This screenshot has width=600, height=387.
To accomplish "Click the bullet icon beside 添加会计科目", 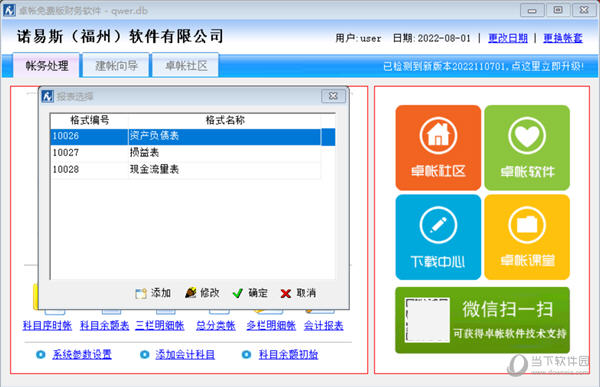I will (144, 354).
